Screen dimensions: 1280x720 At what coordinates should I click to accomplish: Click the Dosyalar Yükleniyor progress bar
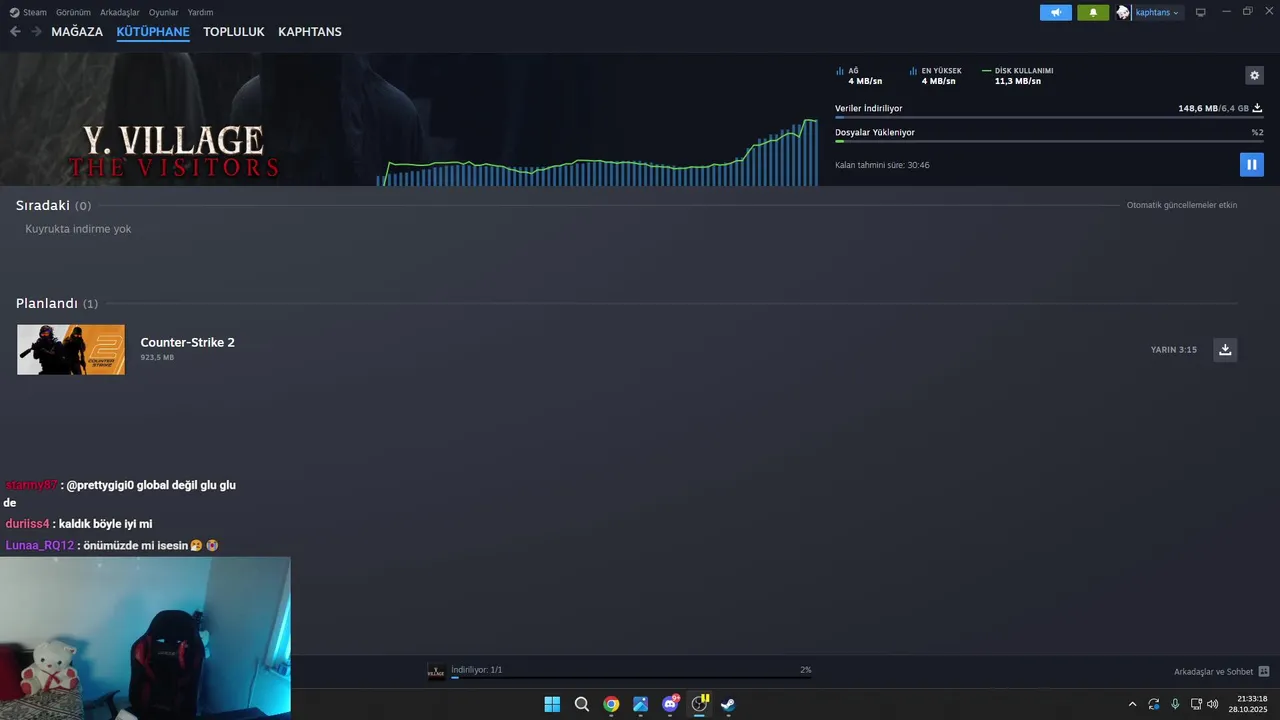(x=1049, y=141)
